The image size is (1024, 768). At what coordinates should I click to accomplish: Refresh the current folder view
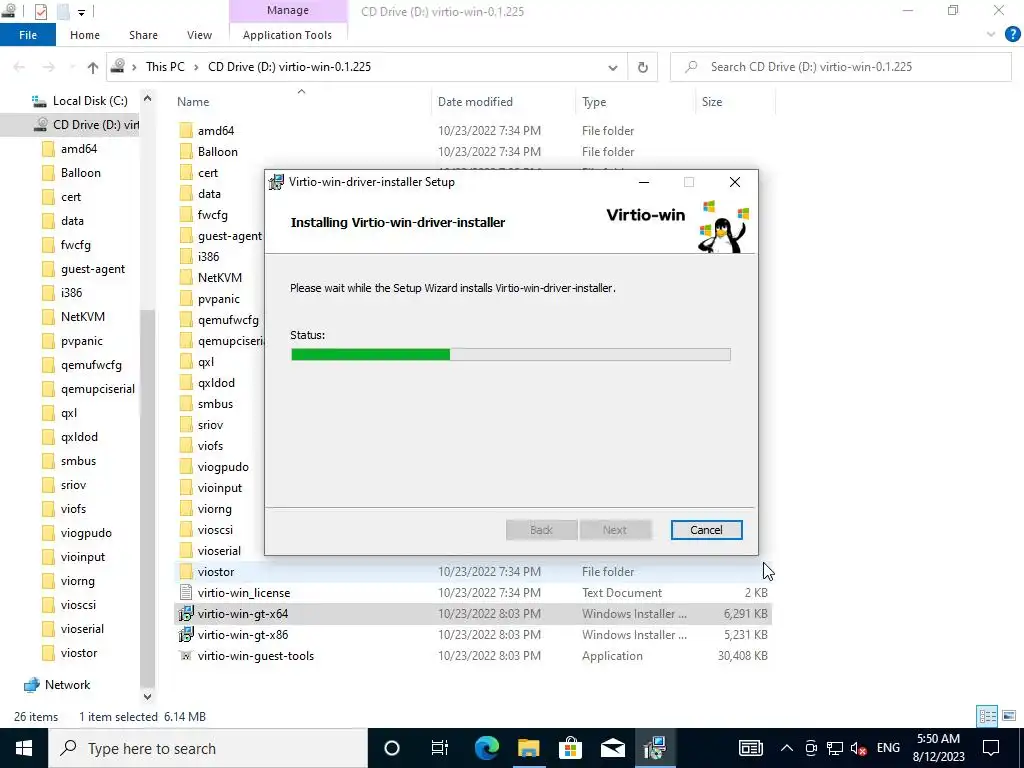643,67
